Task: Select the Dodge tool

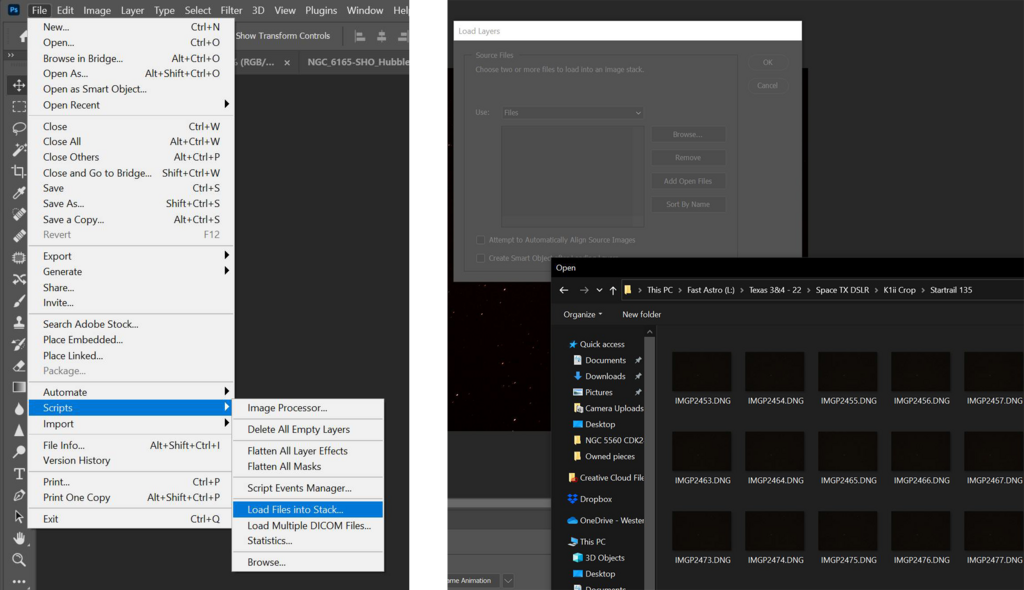Action: click(x=18, y=451)
